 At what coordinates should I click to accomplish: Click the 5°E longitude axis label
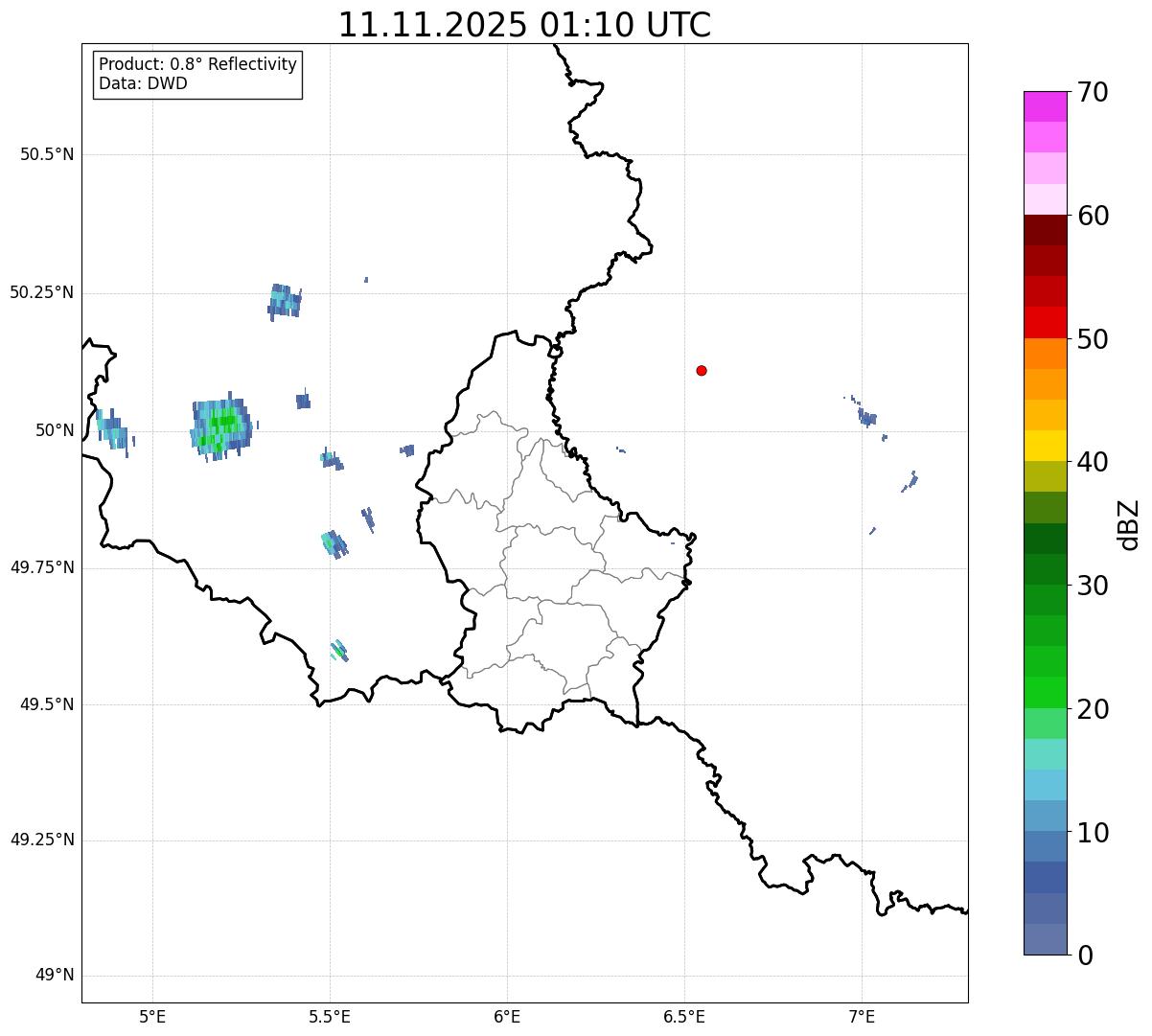point(152,1016)
